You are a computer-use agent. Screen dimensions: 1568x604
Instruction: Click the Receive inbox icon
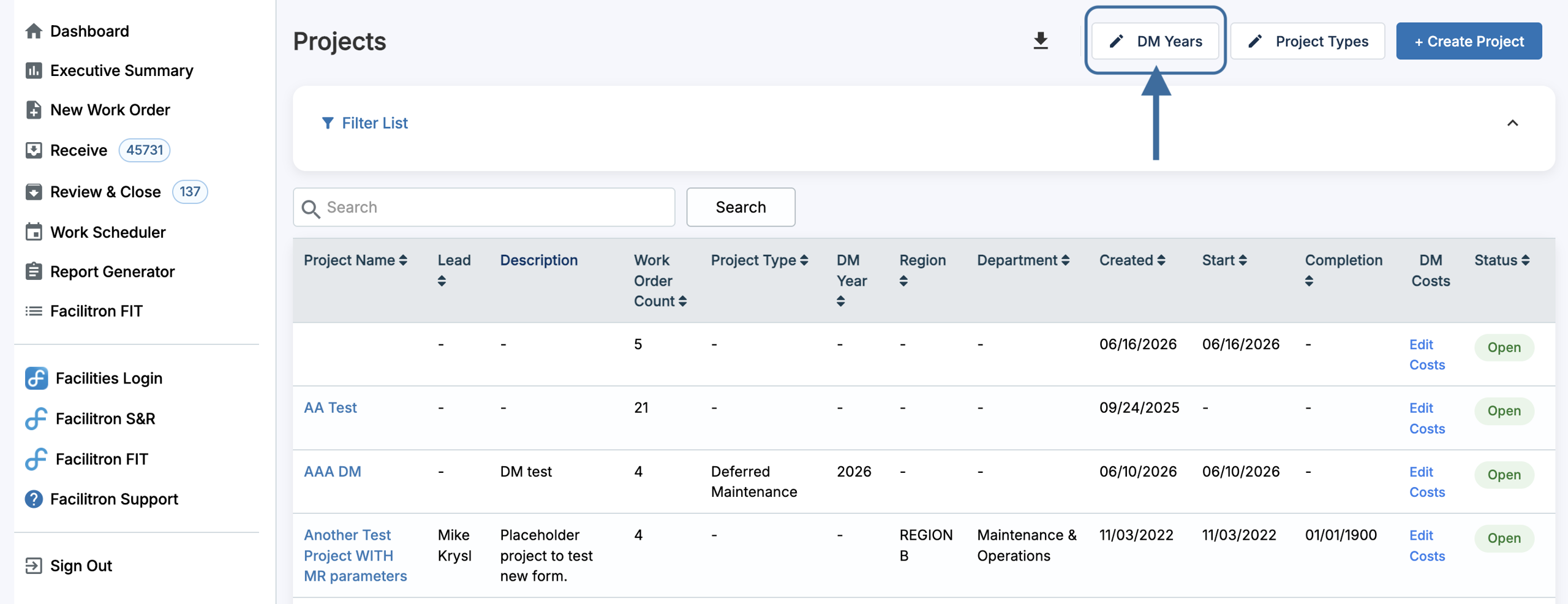click(x=34, y=150)
